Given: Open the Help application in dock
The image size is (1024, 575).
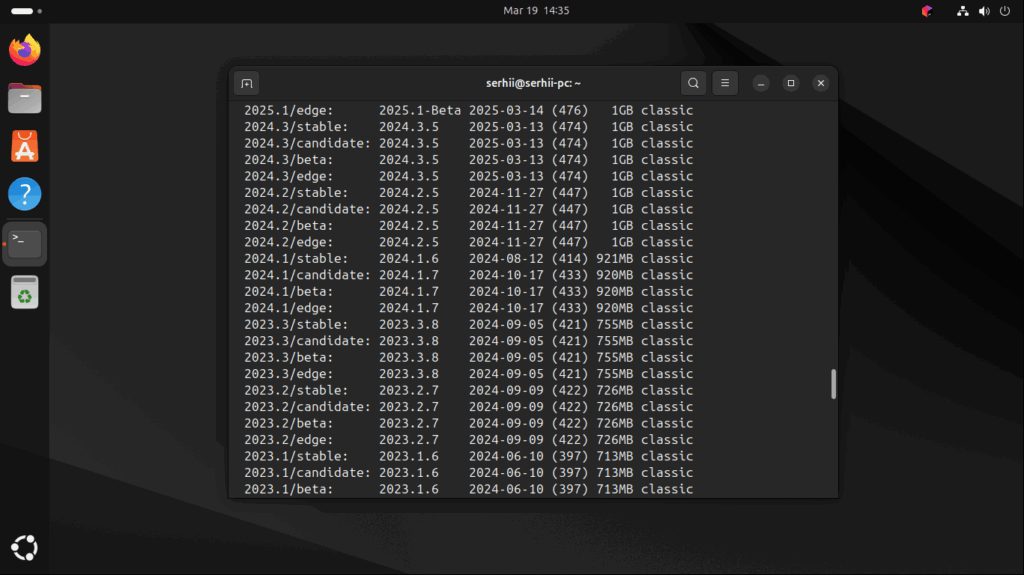Looking at the screenshot, I should (25, 194).
